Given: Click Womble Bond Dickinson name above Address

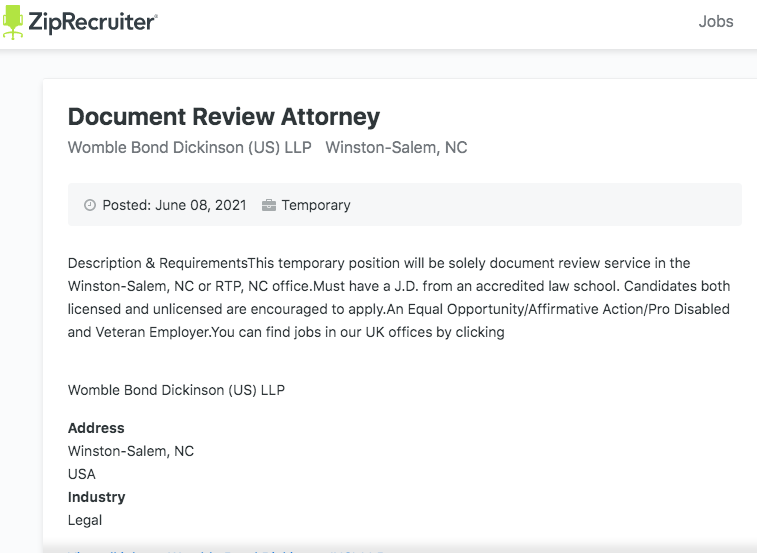Looking at the screenshot, I should [176, 390].
